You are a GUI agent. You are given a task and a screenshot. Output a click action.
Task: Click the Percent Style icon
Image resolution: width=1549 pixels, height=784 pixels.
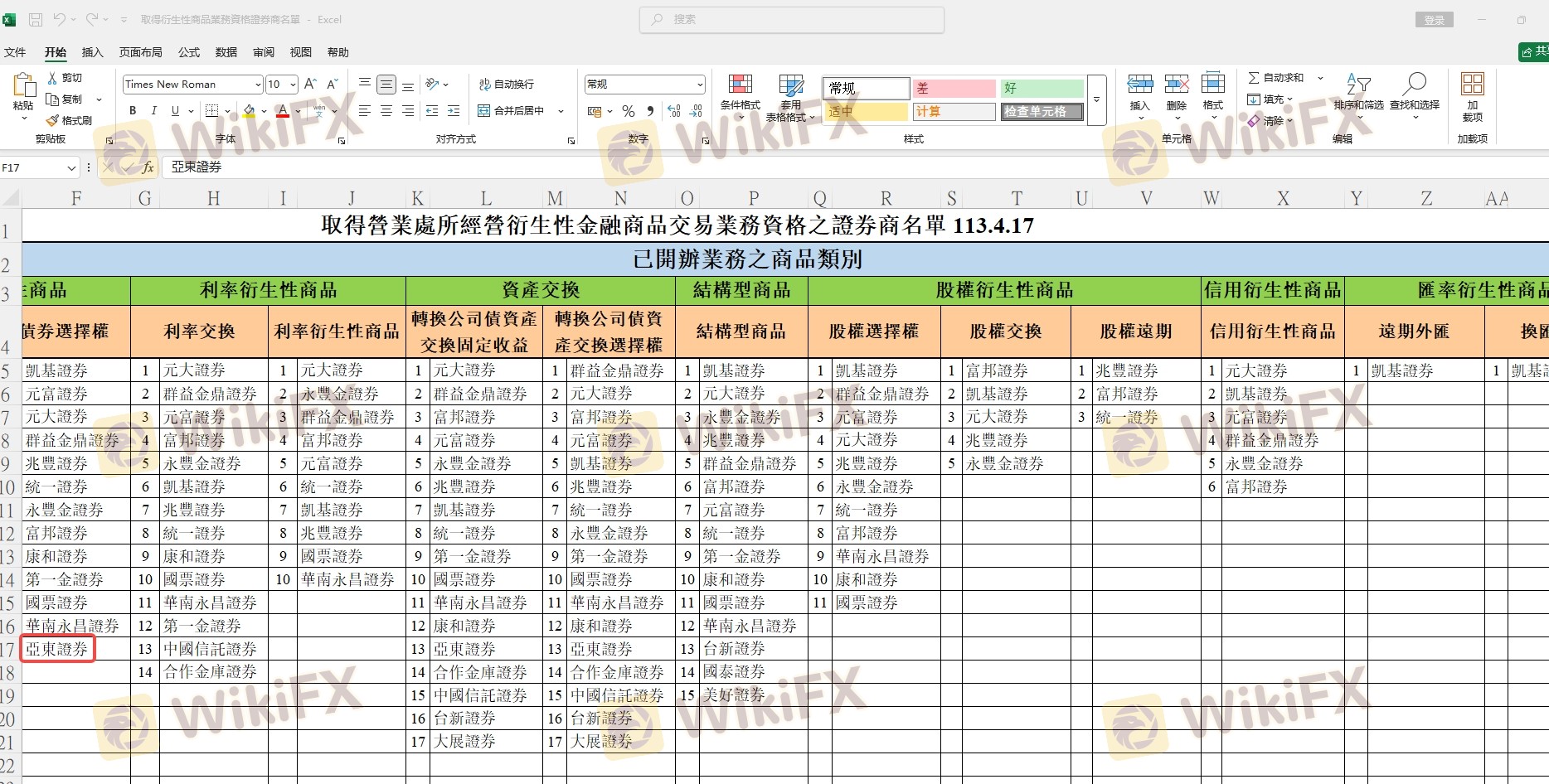(x=629, y=111)
